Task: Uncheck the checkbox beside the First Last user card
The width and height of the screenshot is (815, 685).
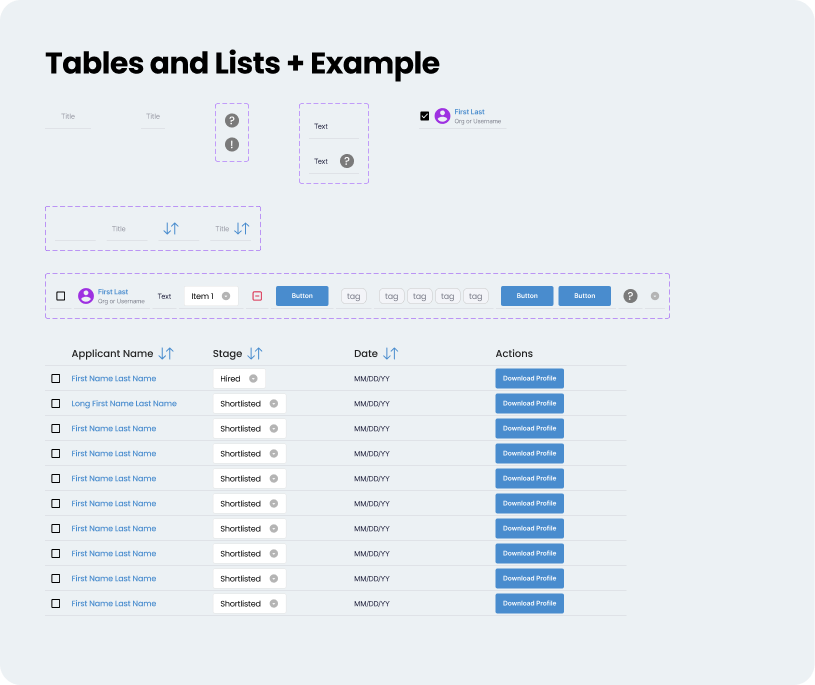Action: tap(423, 114)
